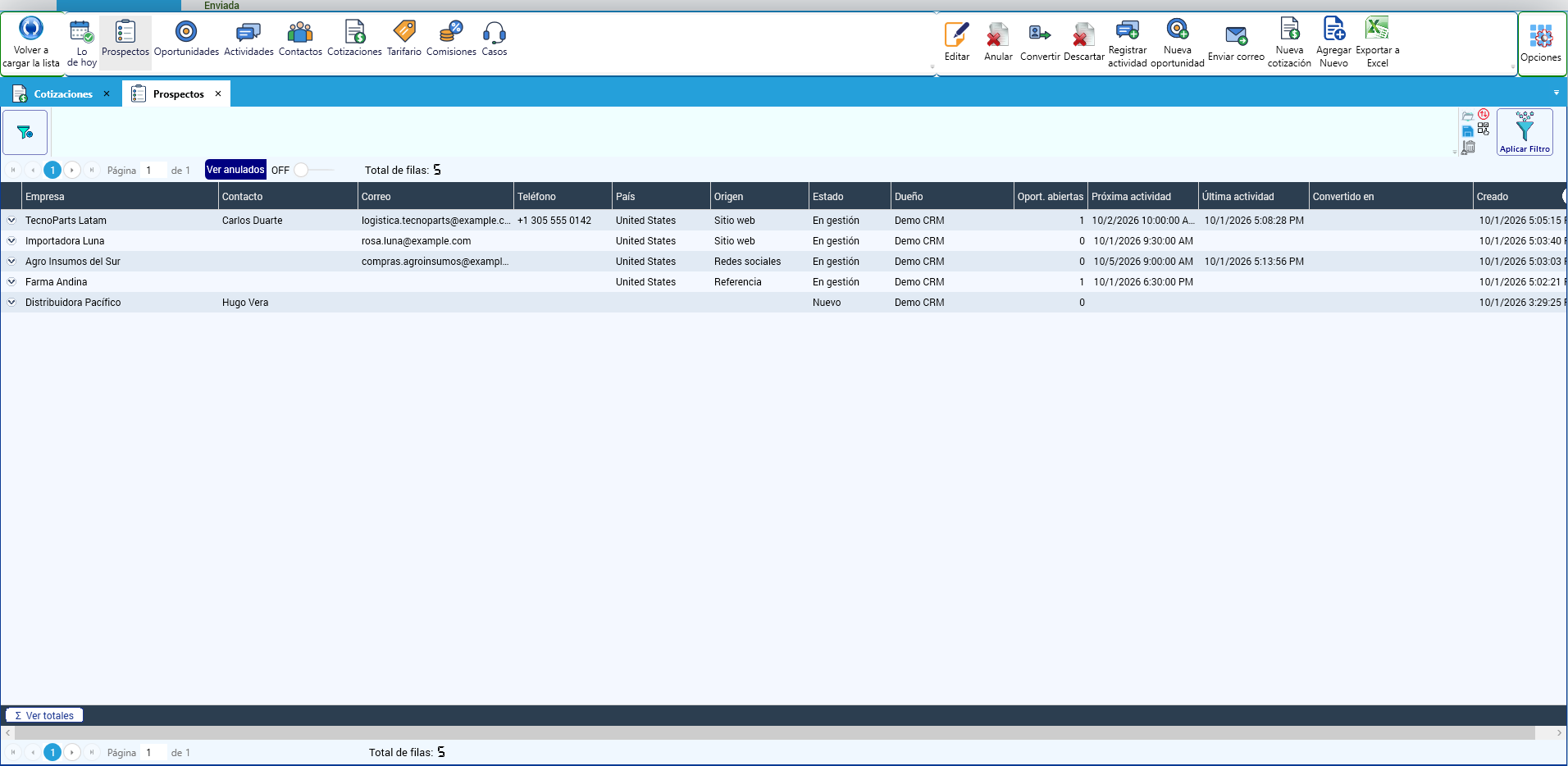Open the filter builder funnel icon

click(25, 132)
